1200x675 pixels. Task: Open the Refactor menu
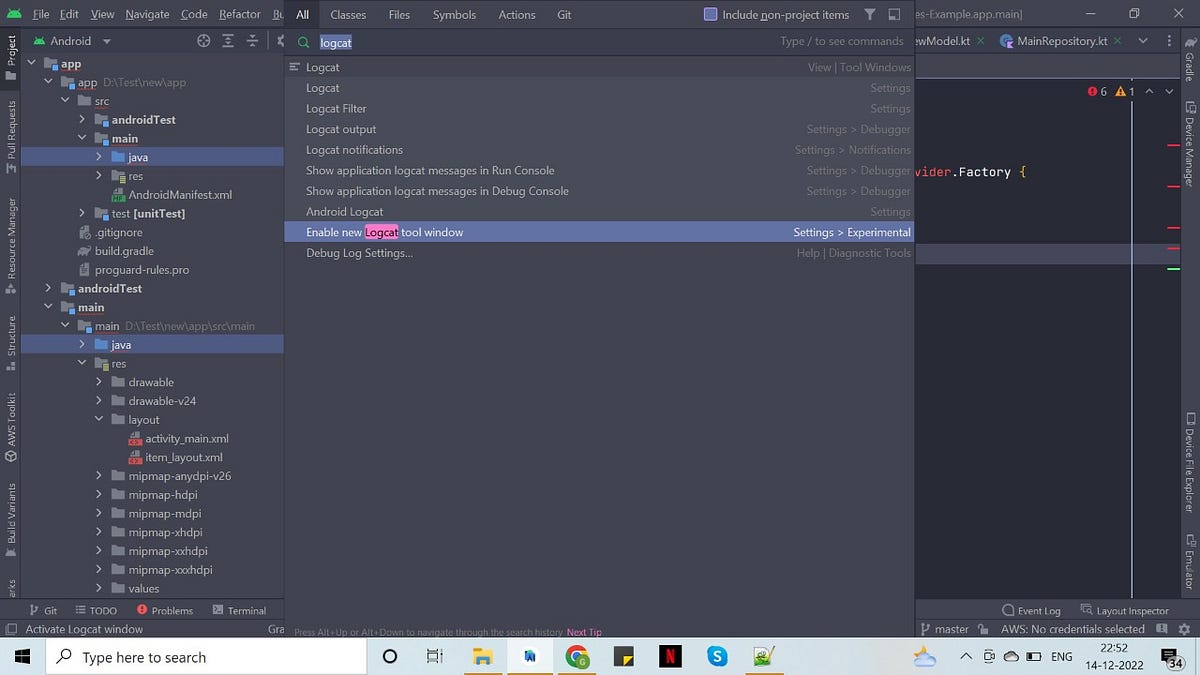point(239,14)
